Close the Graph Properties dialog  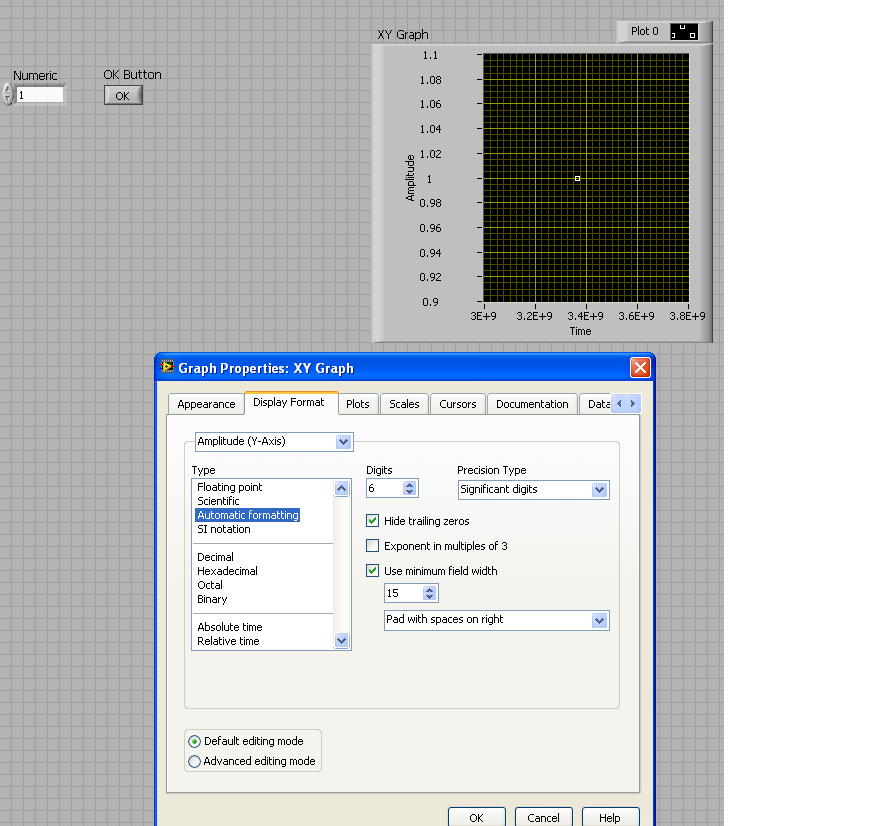tap(640, 367)
